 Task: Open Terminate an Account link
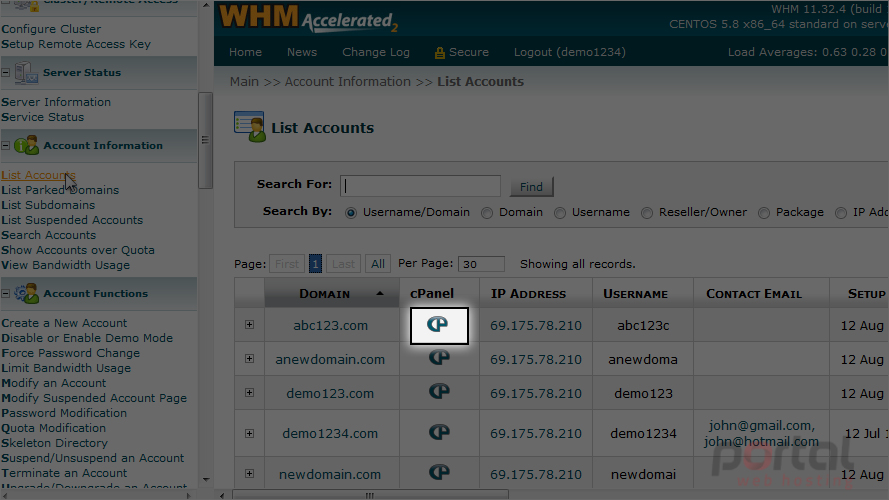point(64,473)
